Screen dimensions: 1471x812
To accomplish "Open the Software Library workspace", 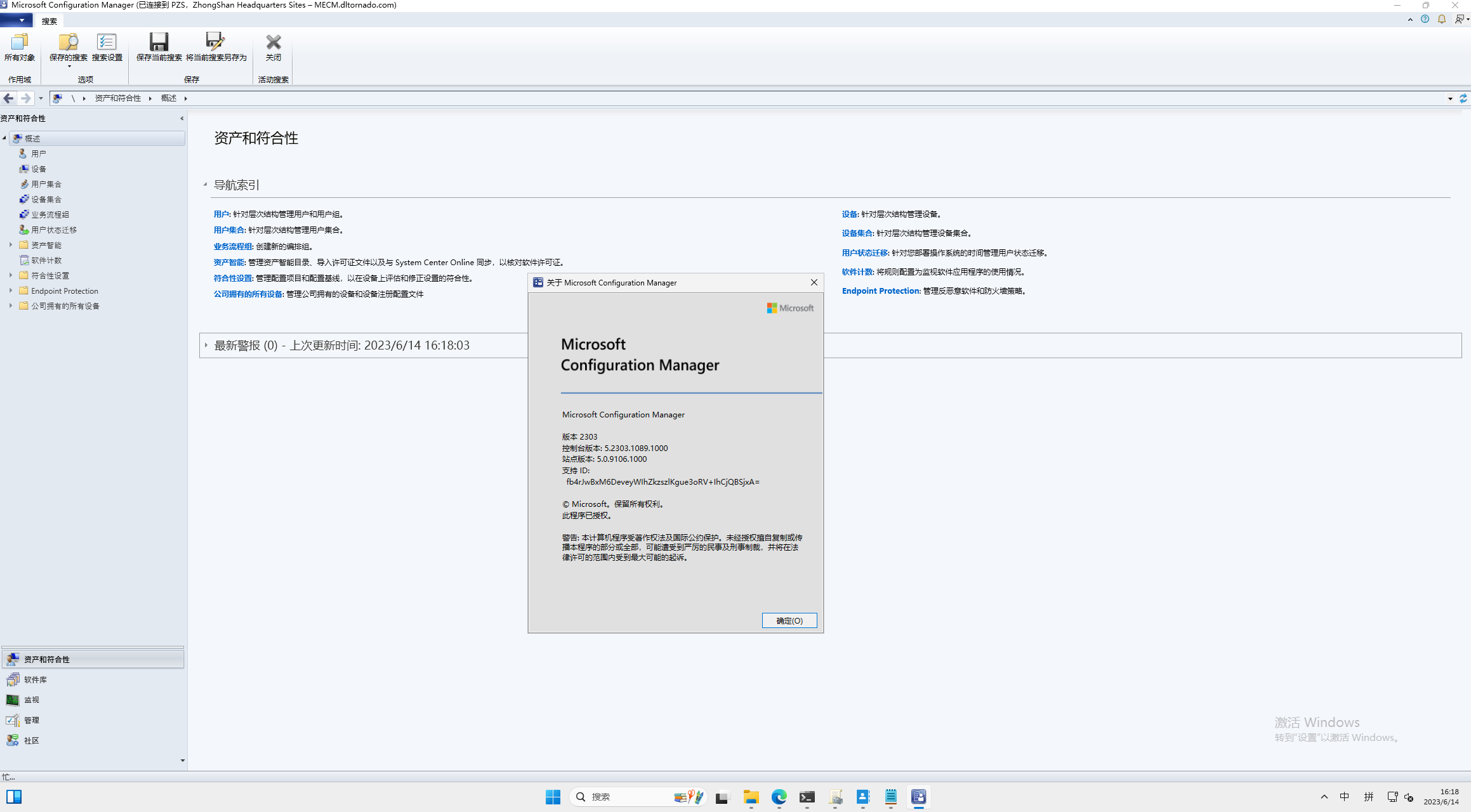I will coord(35,679).
